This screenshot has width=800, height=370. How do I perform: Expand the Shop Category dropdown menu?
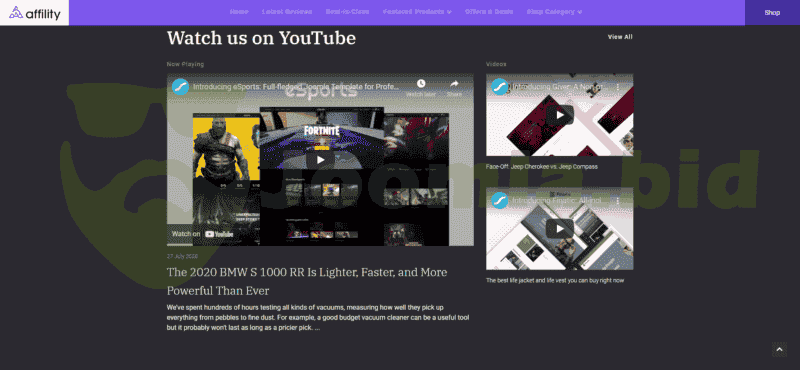click(x=555, y=12)
